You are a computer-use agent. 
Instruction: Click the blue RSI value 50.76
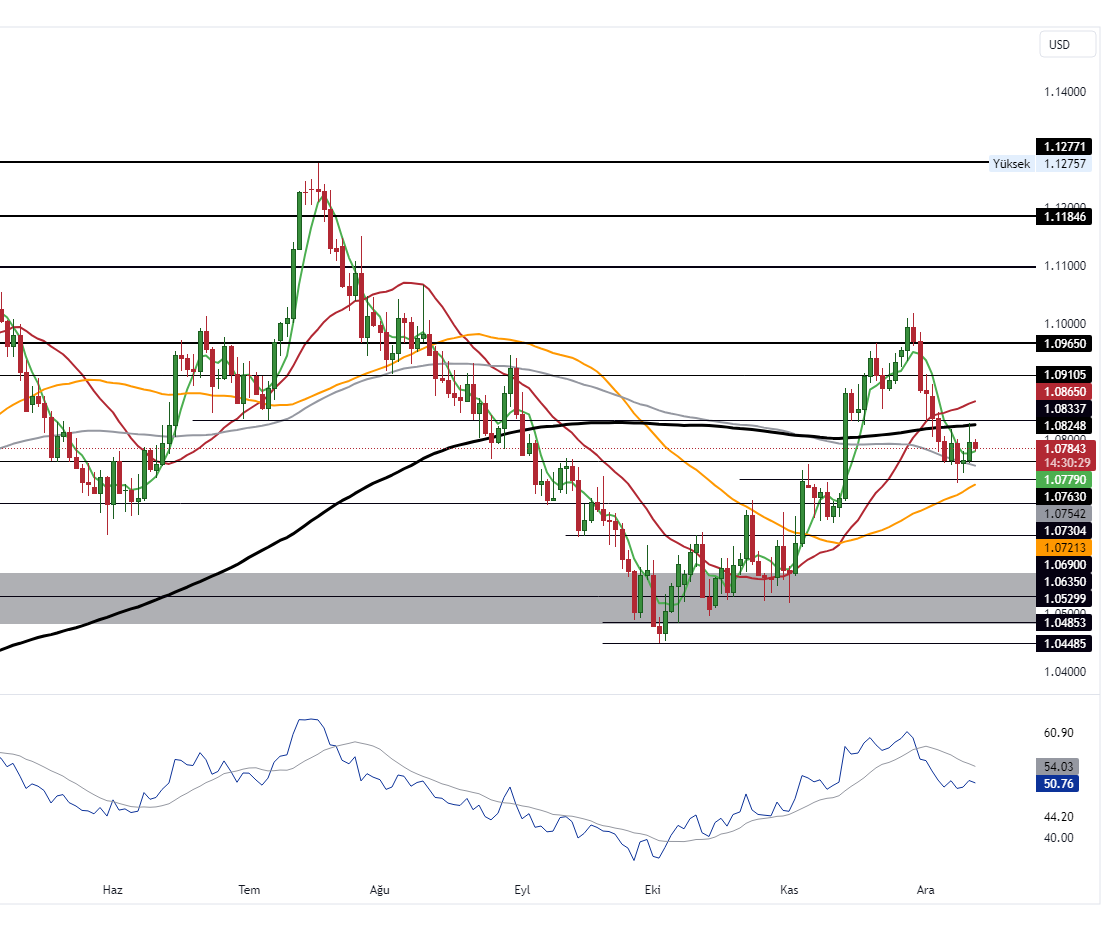tap(1059, 784)
